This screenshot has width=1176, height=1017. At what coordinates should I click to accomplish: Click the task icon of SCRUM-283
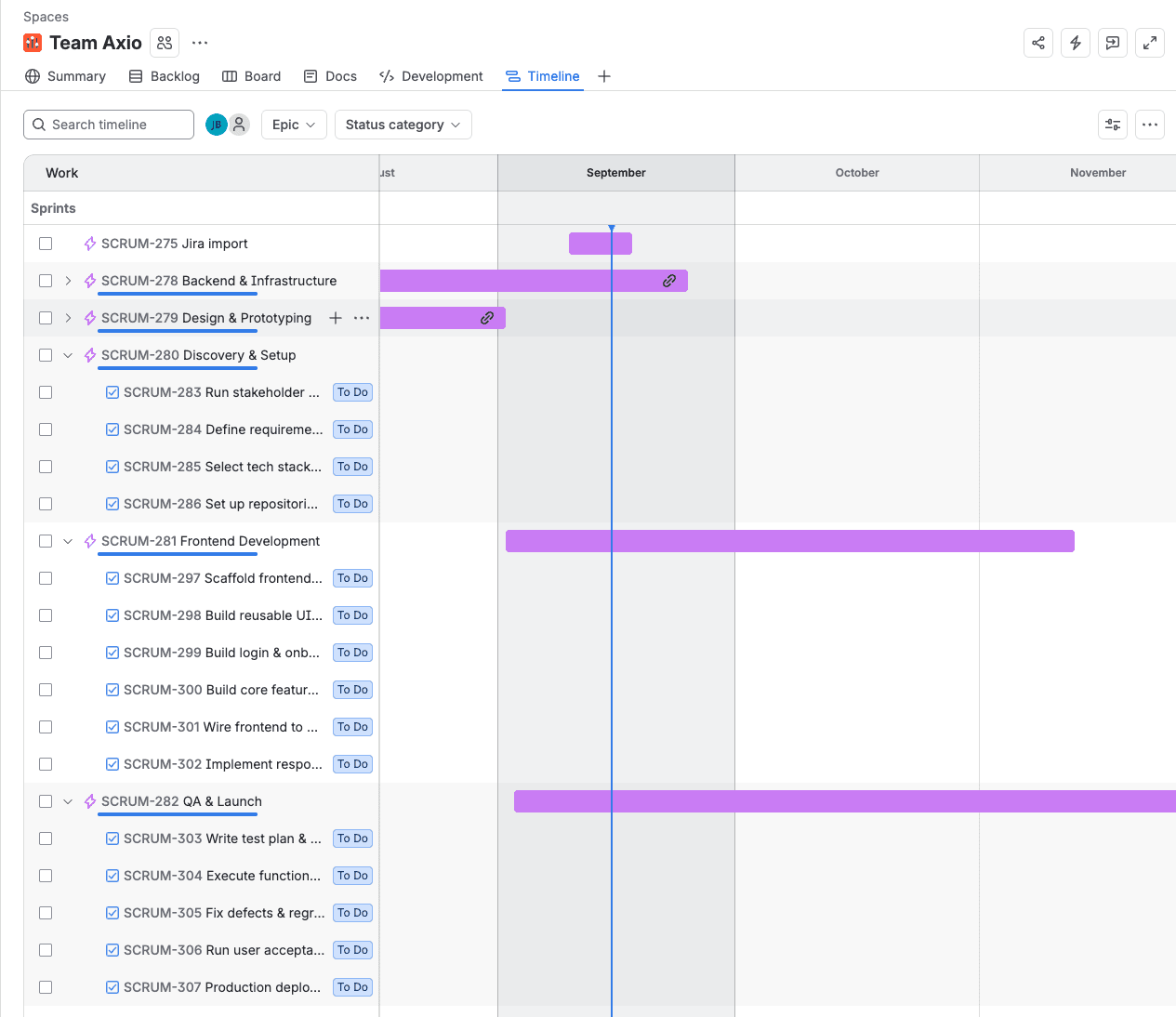tap(112, 392)
